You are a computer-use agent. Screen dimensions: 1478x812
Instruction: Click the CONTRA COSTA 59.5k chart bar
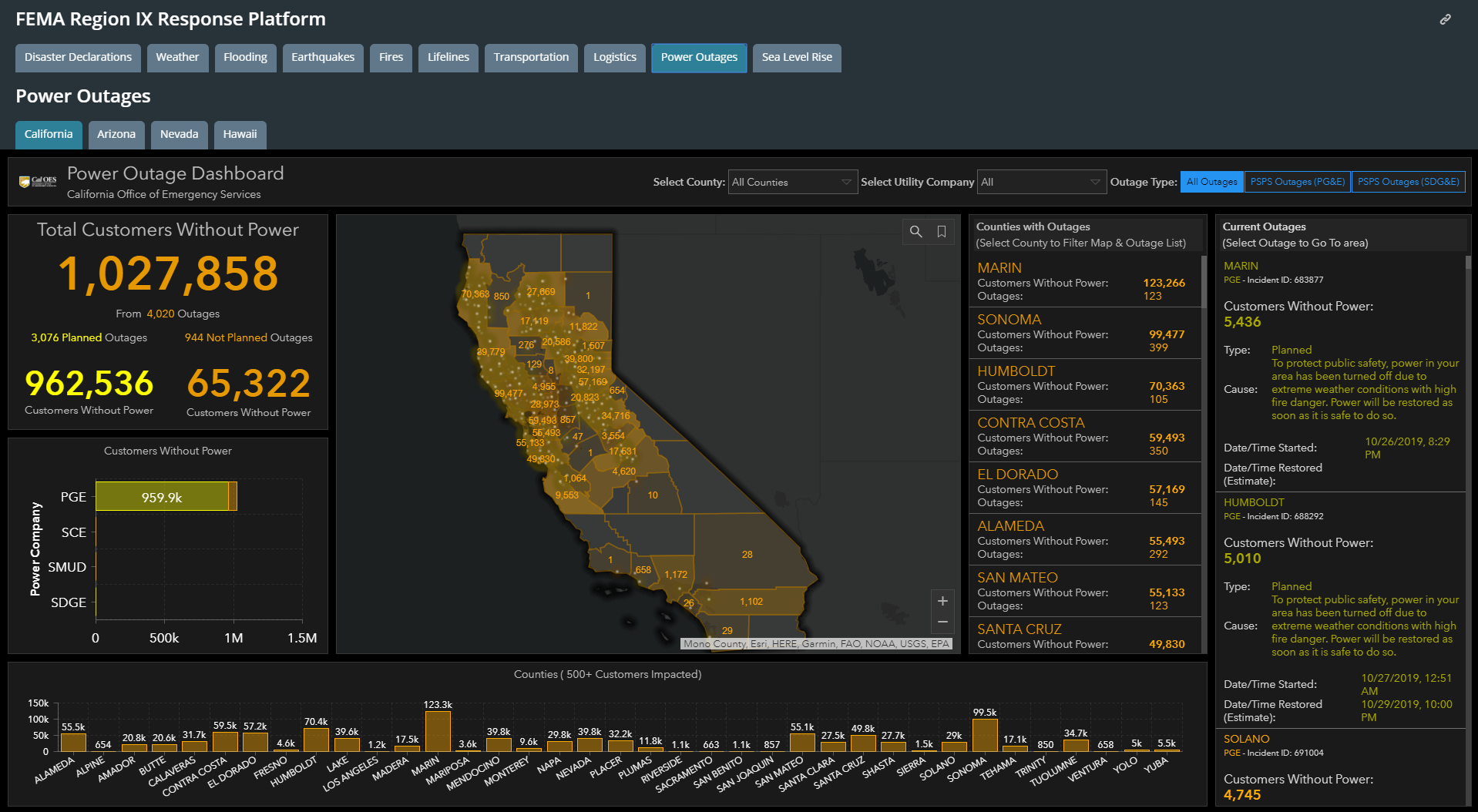pyautogui.click(x=225, y=741)
